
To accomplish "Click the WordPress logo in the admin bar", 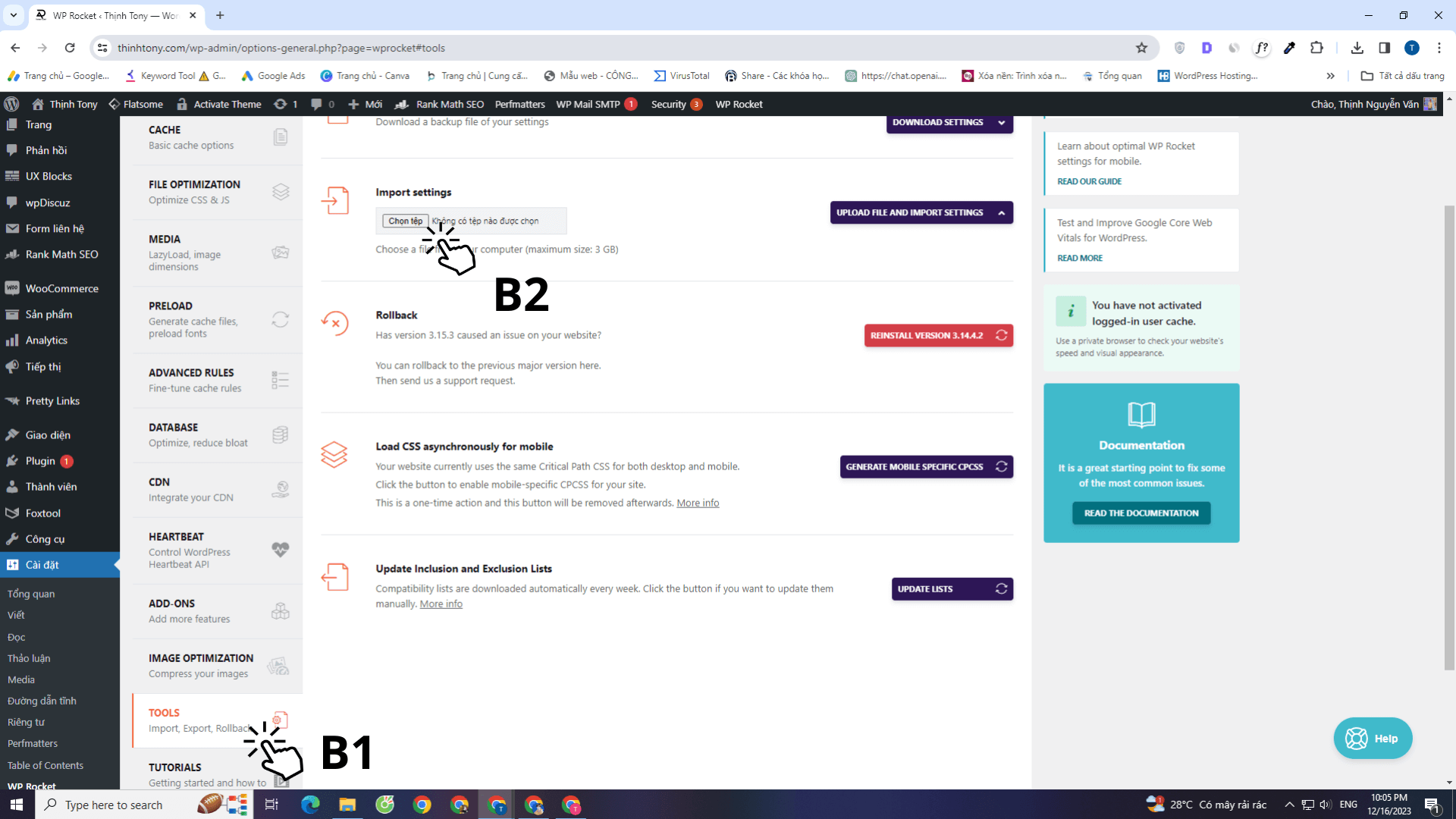I will click(x=11, y=104).
